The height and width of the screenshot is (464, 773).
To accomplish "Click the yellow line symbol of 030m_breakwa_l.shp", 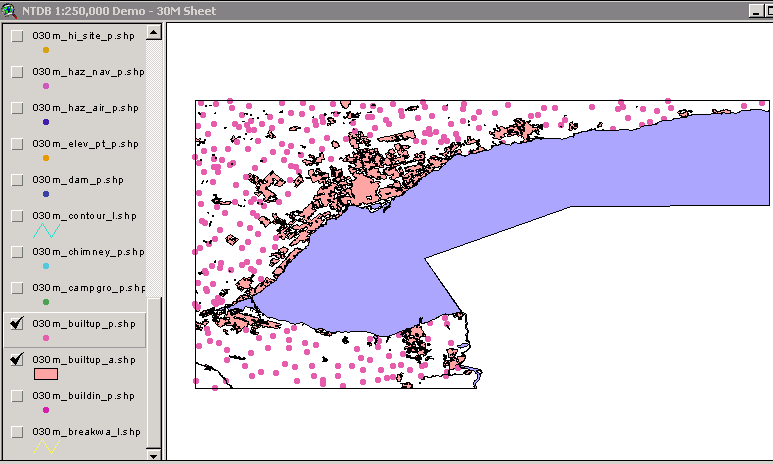I will click(46, 447).
